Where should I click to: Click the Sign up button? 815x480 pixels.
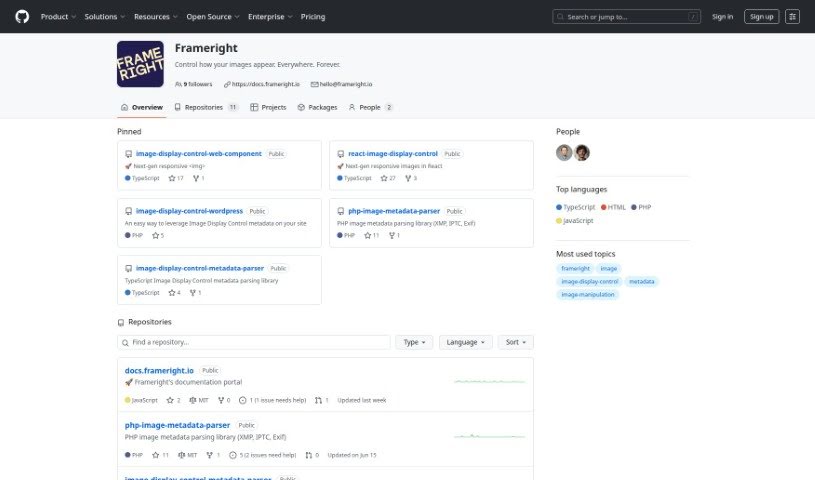pyautogui.click(x=762, y=16)
